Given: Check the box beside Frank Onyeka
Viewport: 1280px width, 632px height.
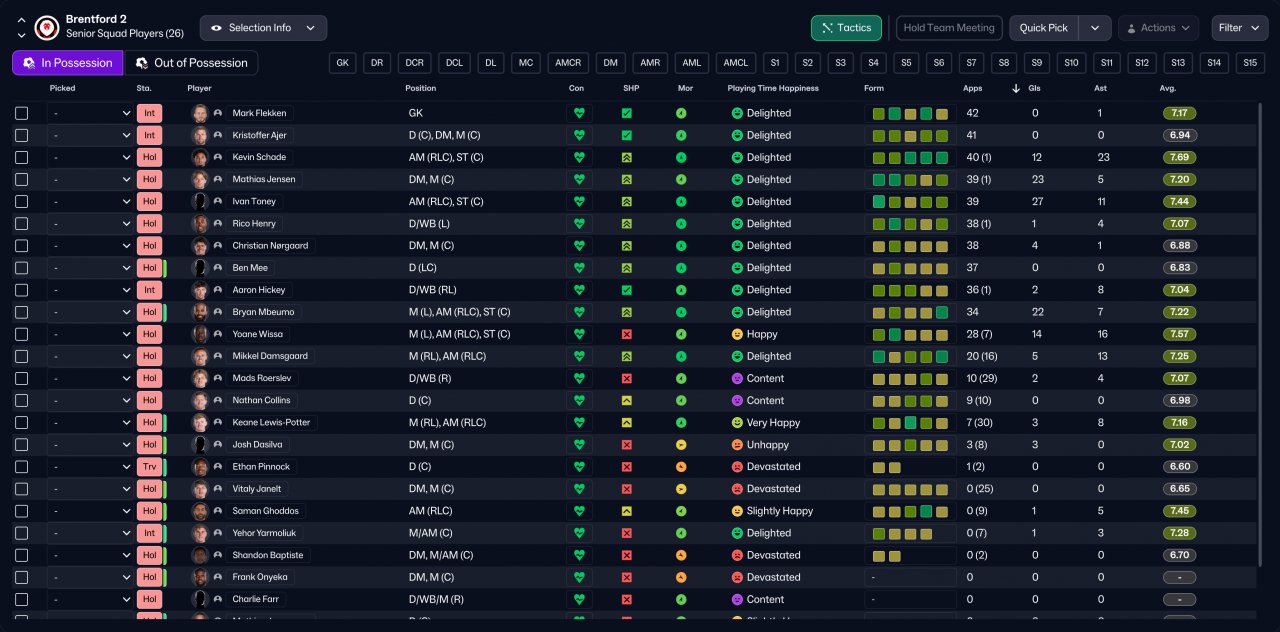Looking at the screenshot, I should point(22,577).
